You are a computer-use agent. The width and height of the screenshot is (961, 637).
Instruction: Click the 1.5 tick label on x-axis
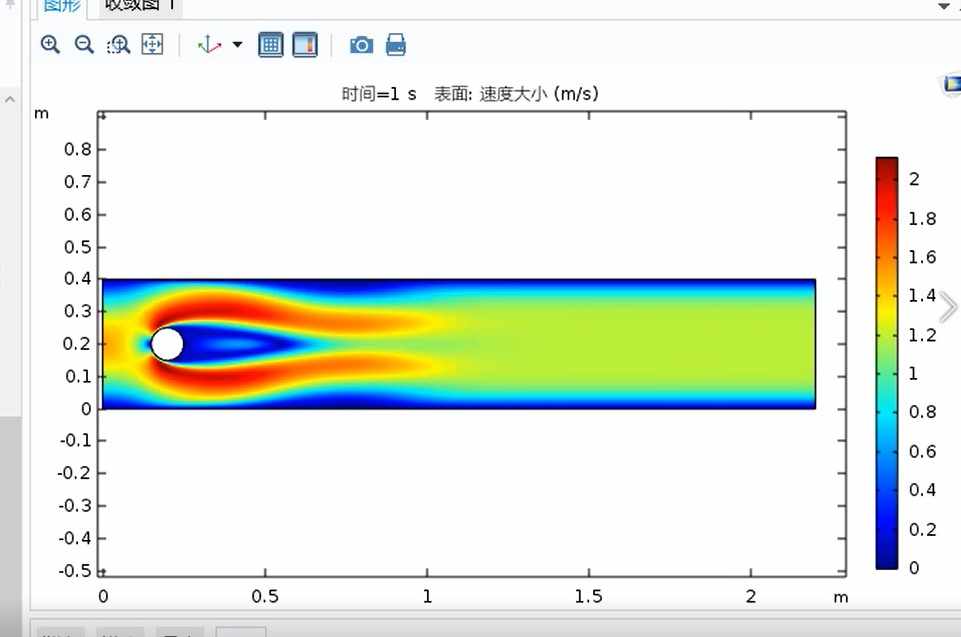(x=588, y=597)
